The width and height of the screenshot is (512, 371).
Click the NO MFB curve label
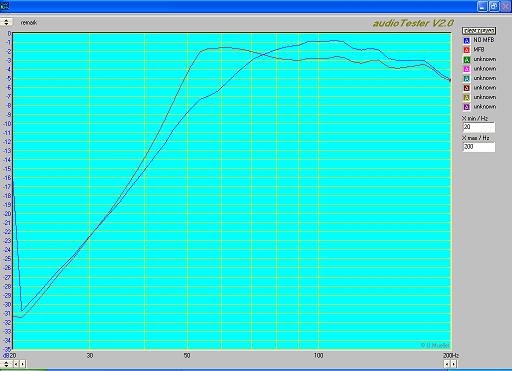(x=484, y=40)
